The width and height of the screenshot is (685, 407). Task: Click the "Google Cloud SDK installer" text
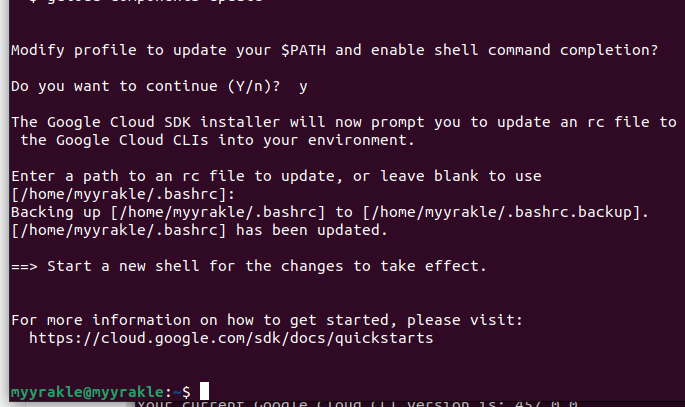point(159,122)
